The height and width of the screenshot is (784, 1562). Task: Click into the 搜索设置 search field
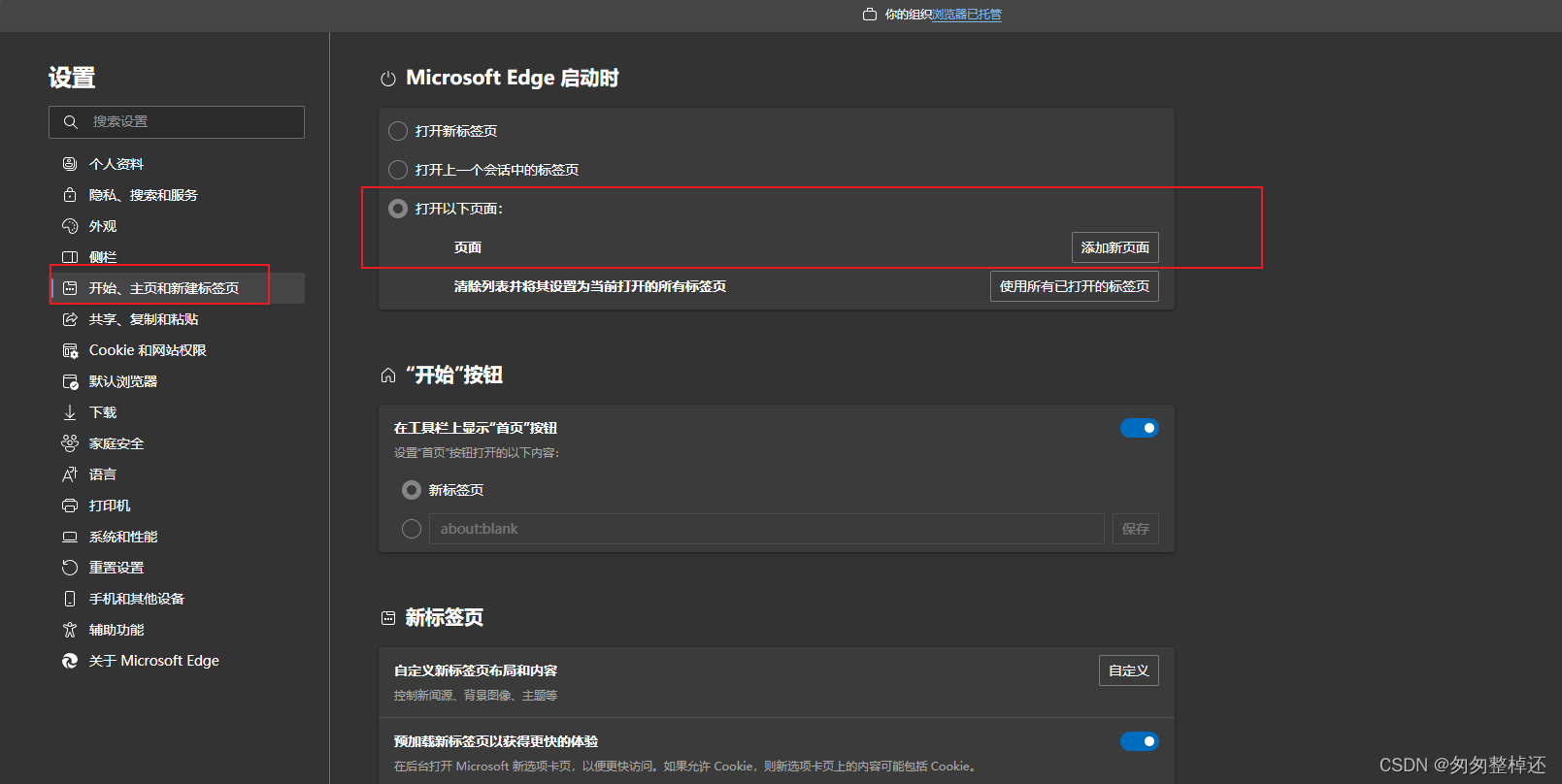pyautogui.click(x=177, y=122)
